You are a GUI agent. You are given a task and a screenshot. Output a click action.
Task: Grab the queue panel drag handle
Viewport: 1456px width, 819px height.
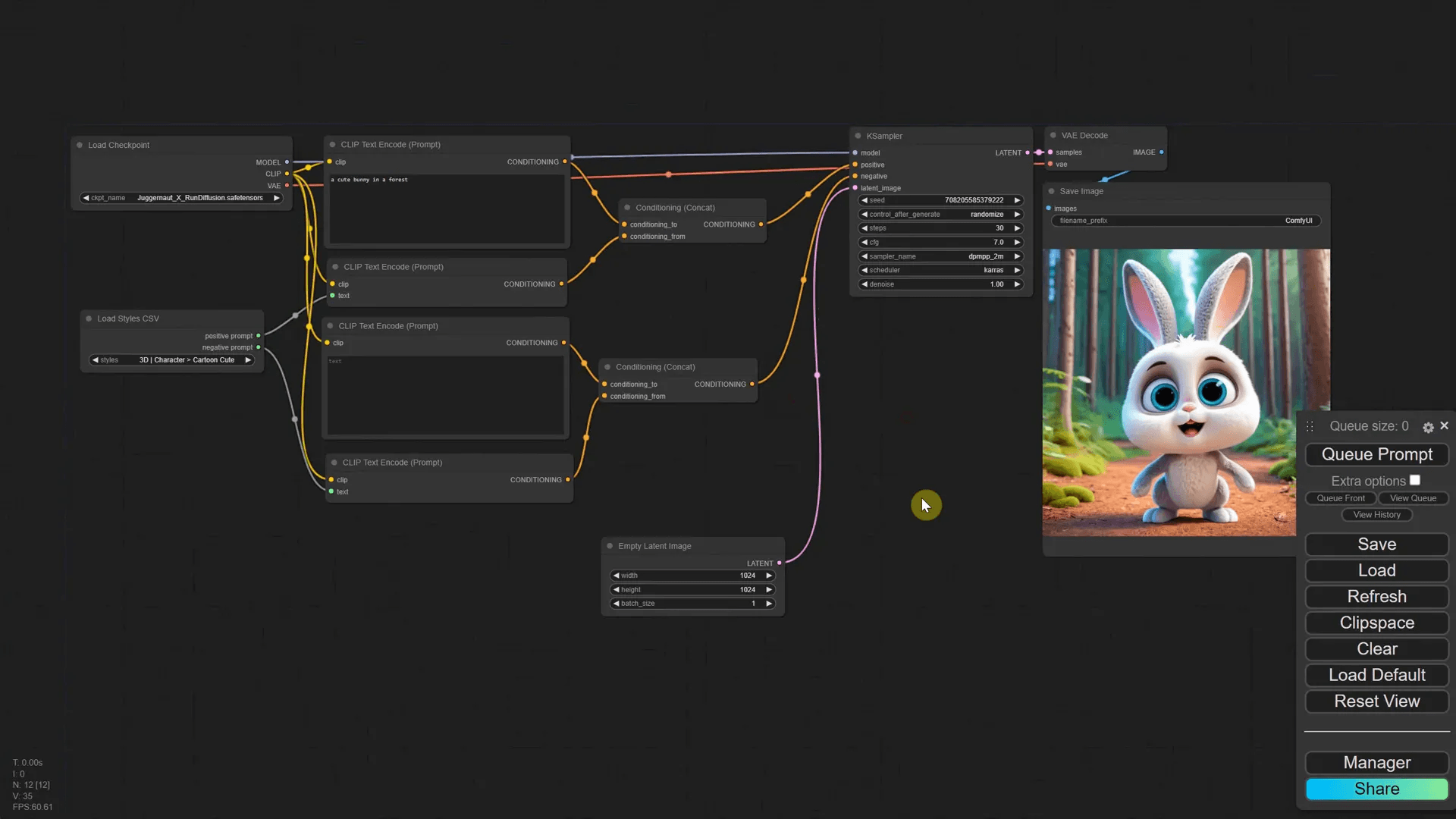click(1310, 427)
